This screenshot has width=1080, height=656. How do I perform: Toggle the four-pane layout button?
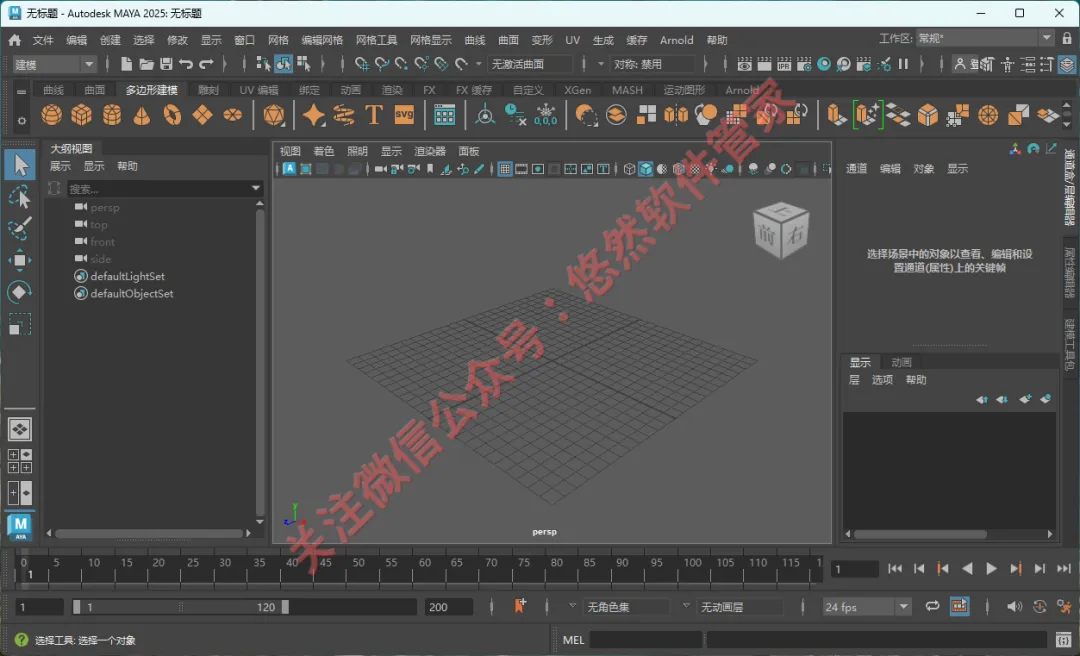coord(19,461)
